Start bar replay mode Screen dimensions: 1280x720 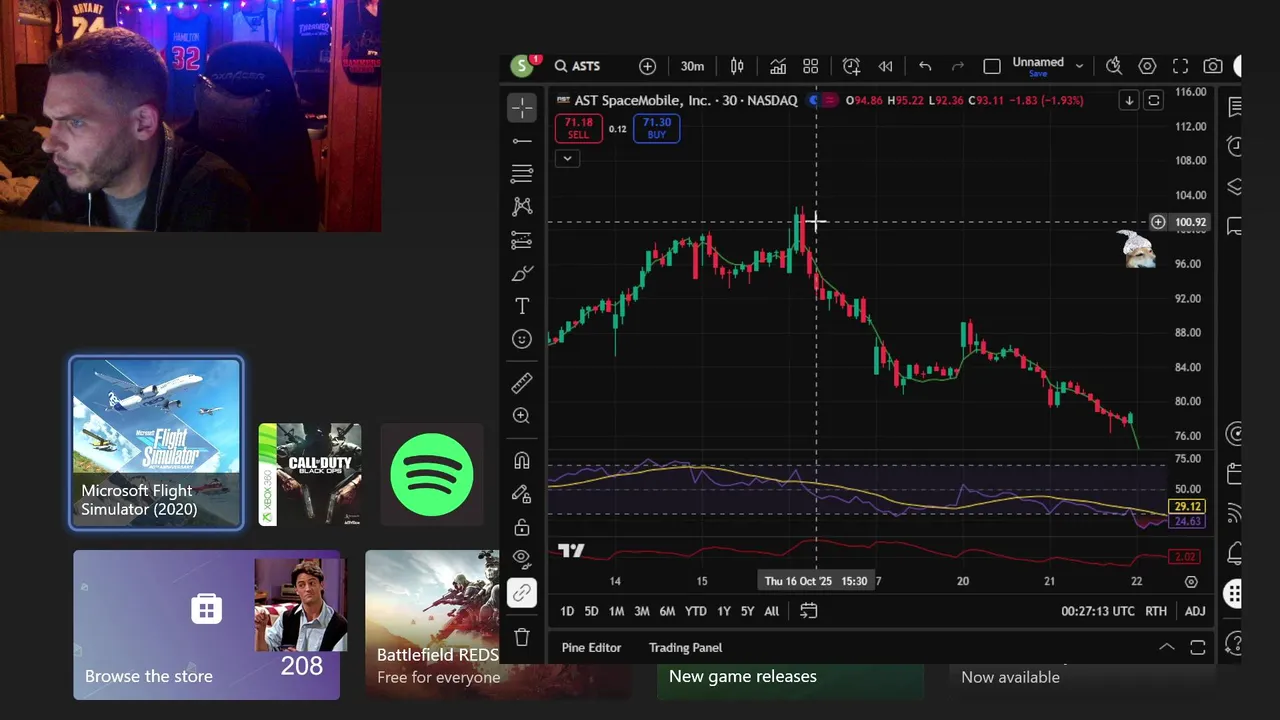(885, 66)
